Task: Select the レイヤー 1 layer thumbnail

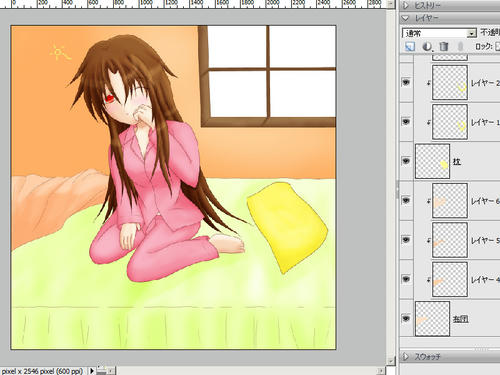Action: pos(450,122)
